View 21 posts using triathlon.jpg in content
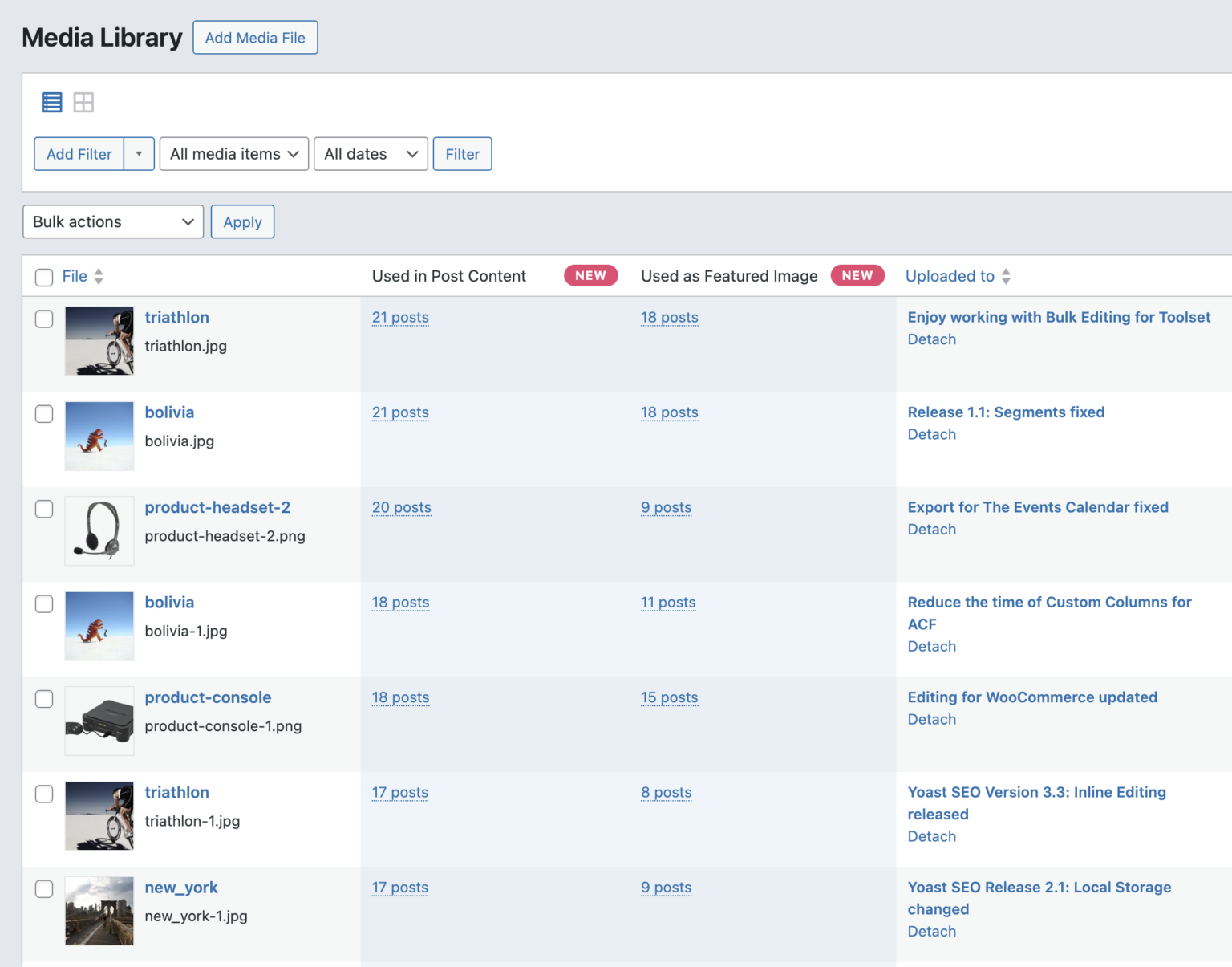The width and height of the screenshot is (1232, 967). [x=400, y=317]
